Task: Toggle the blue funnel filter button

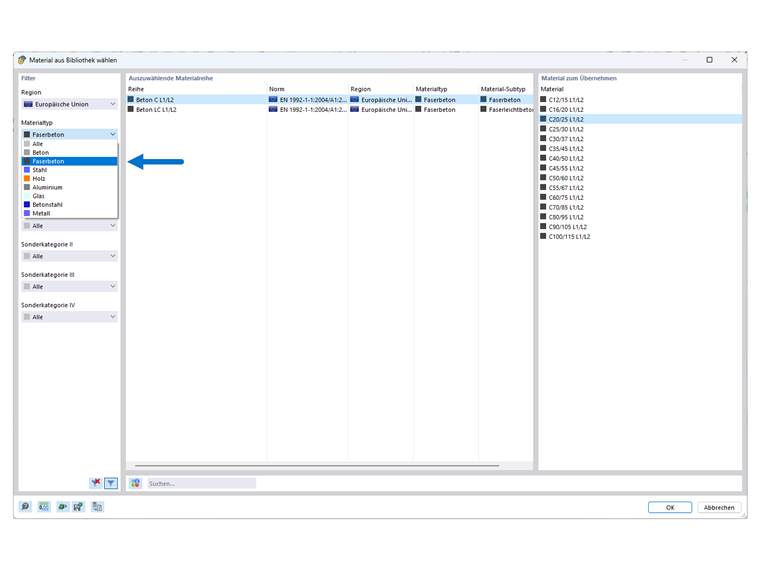Action: tap(111, 483)
